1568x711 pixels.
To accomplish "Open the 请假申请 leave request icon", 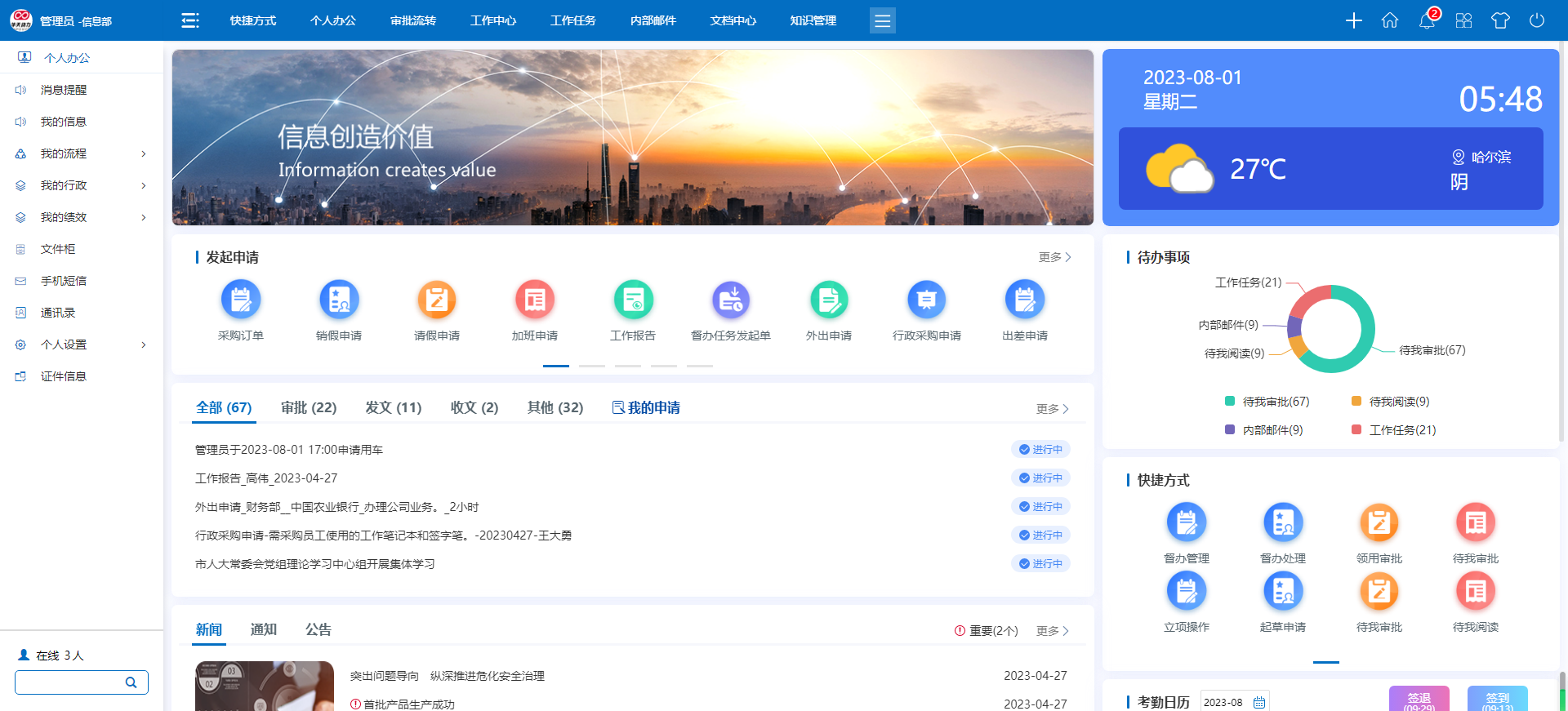I will coord(437,300).
